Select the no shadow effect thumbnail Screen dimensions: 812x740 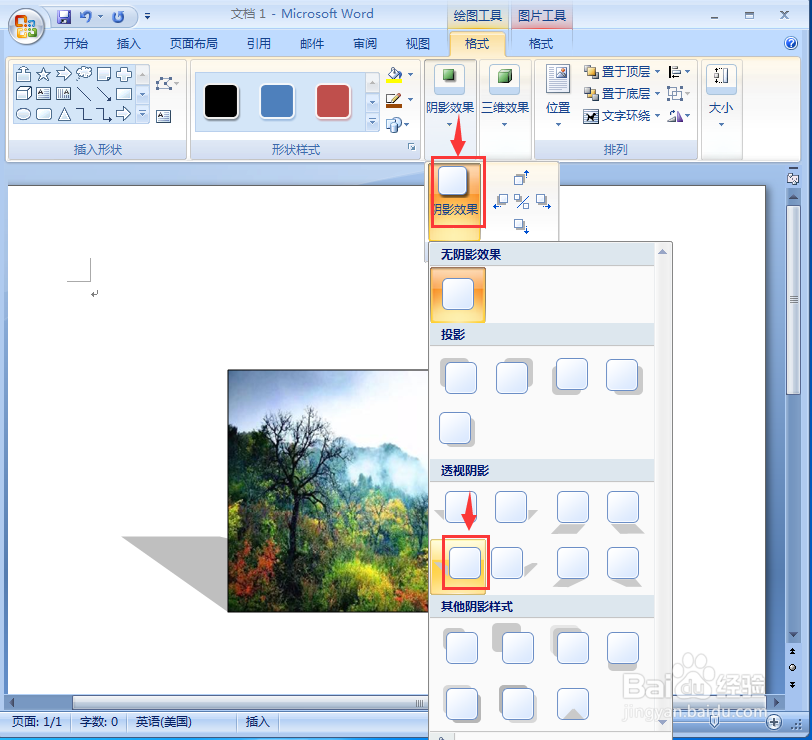click(458, 295)
